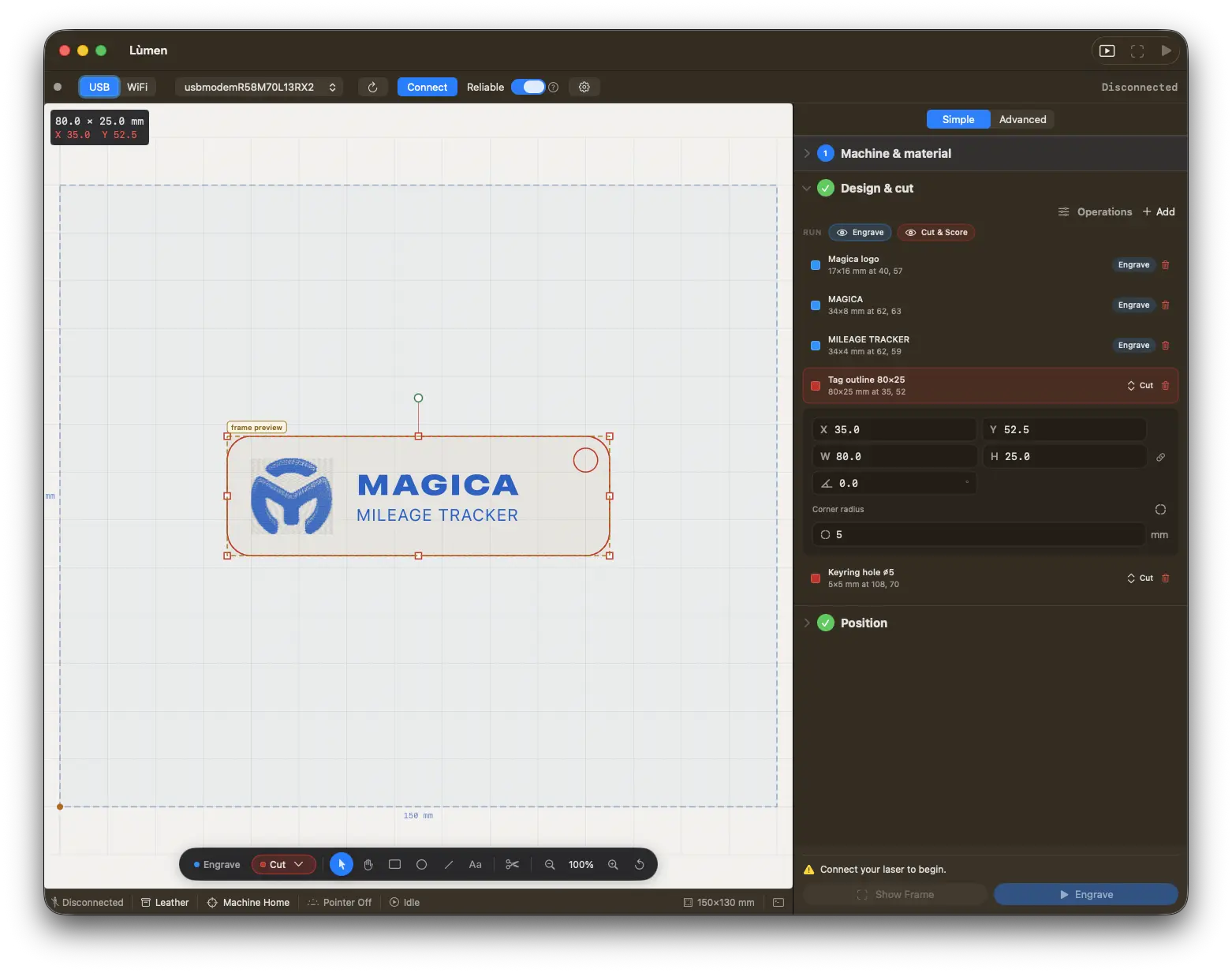Start the Engrave job
The width and height of the screenshot is (1232, 973).
click(x=1085, y=894)
